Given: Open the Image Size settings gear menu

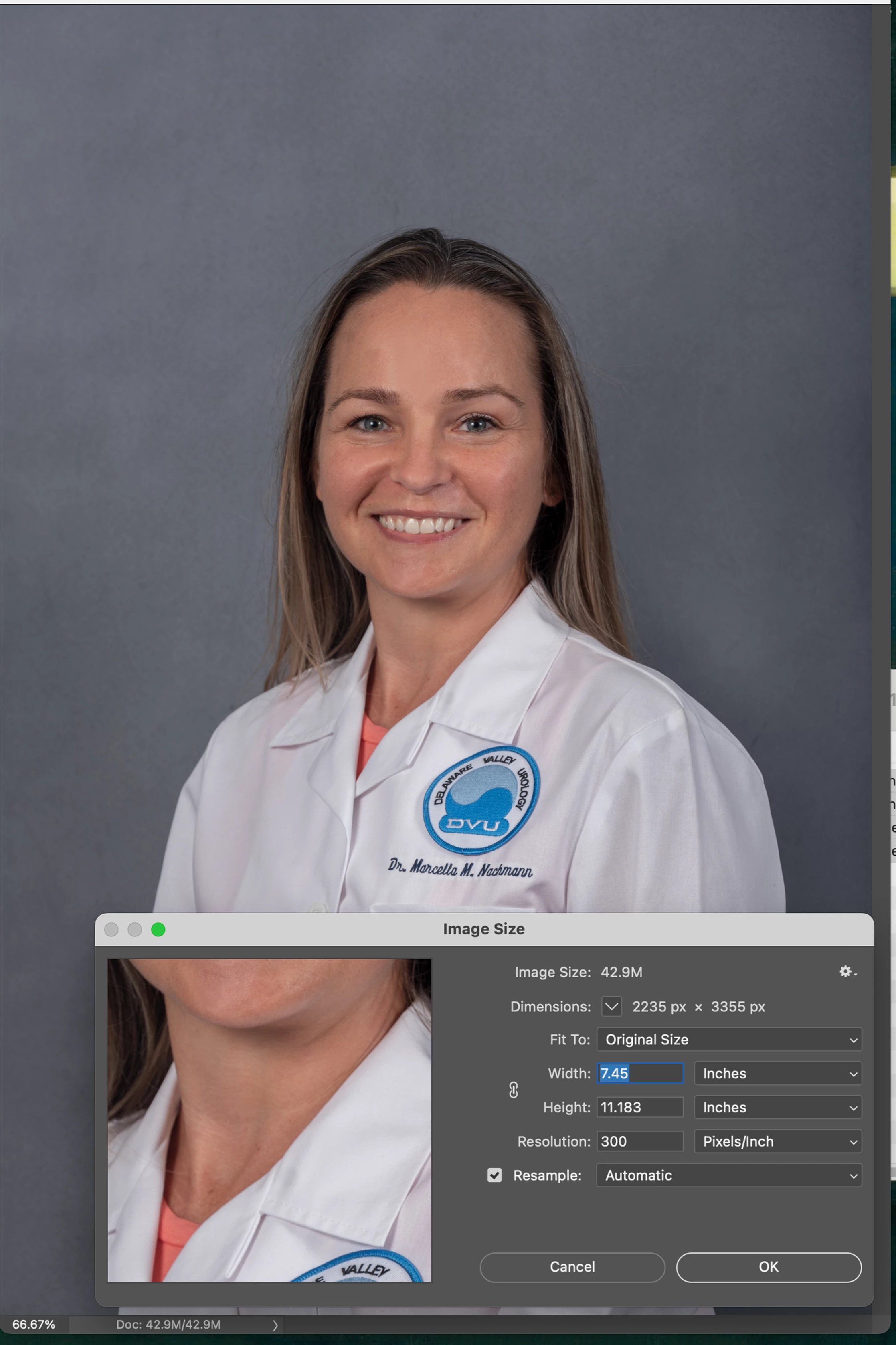Looking at the screenshot, I should [847, 972].
